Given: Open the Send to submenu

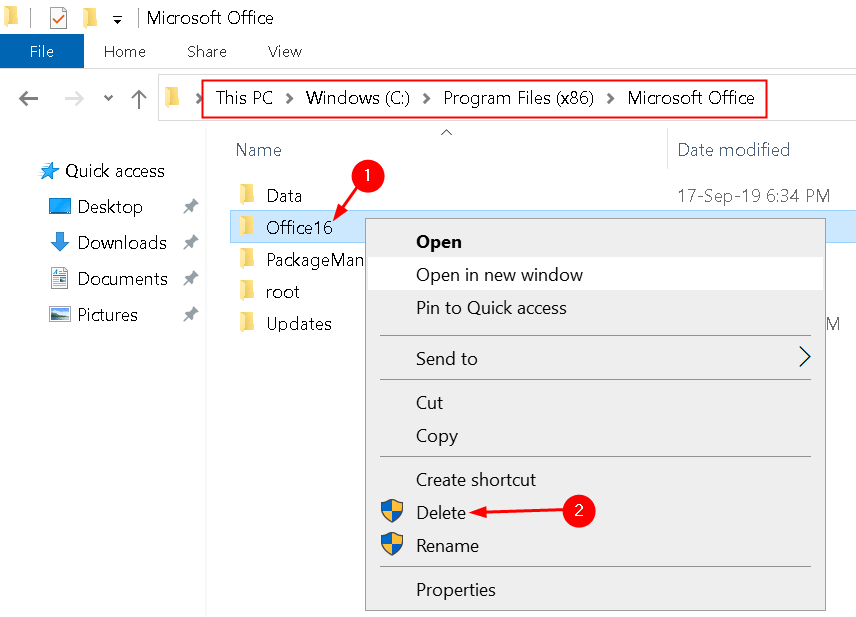Looking at the screenshot, I should point(595,358).
